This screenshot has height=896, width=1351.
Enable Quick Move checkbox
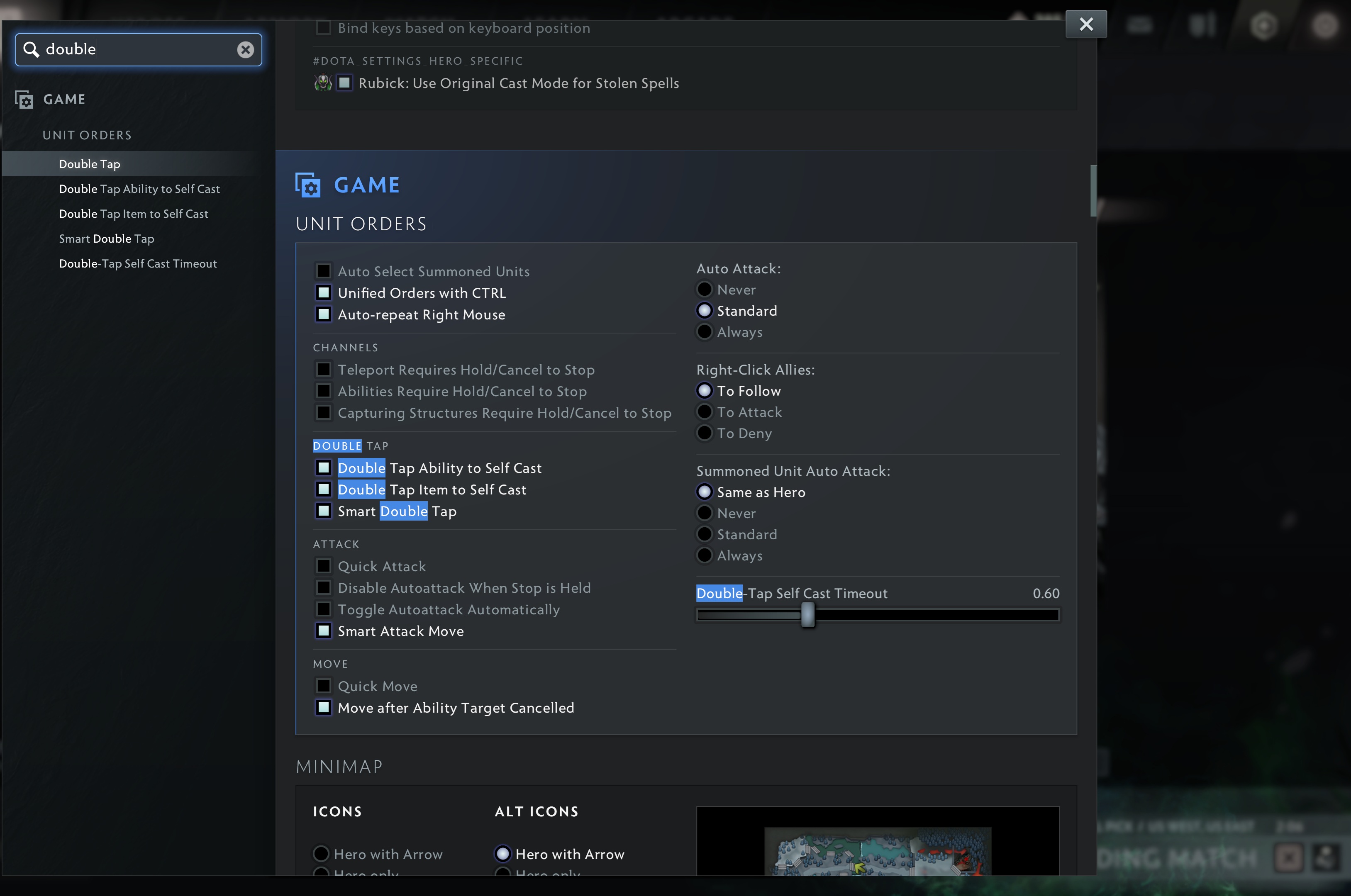(x=324, y=686)
